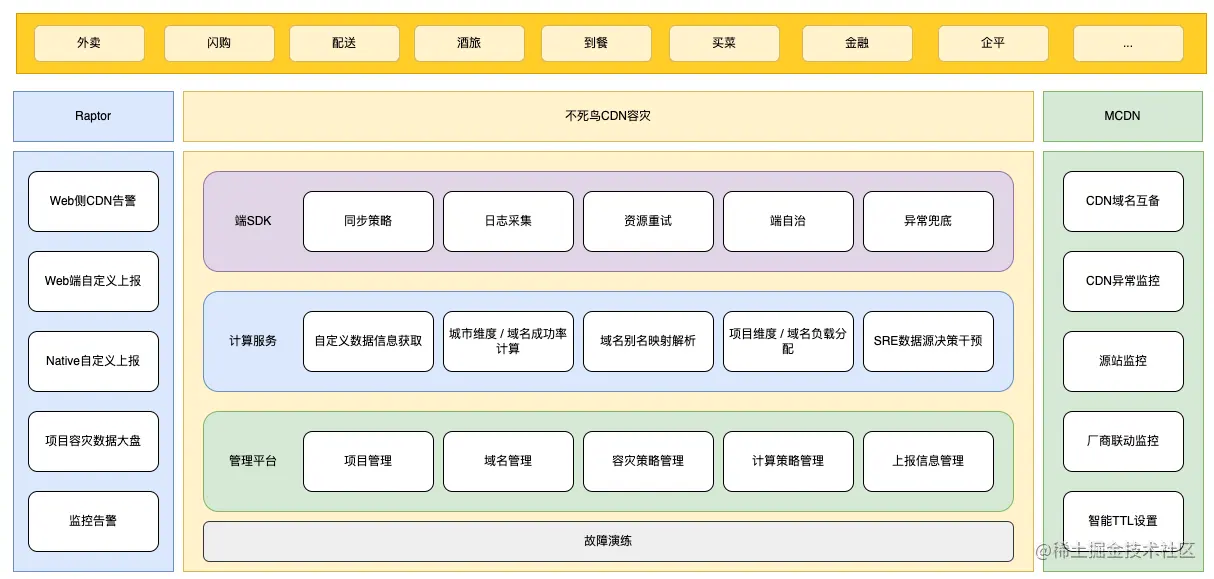Click the 计算策略管理 box
Viewport: 1214px width, 579px height.
click(x=788, y=461)
